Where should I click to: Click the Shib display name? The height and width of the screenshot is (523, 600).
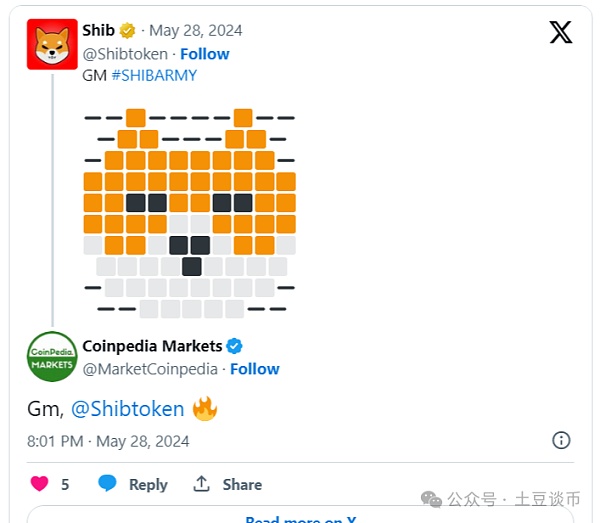[98, 31]
